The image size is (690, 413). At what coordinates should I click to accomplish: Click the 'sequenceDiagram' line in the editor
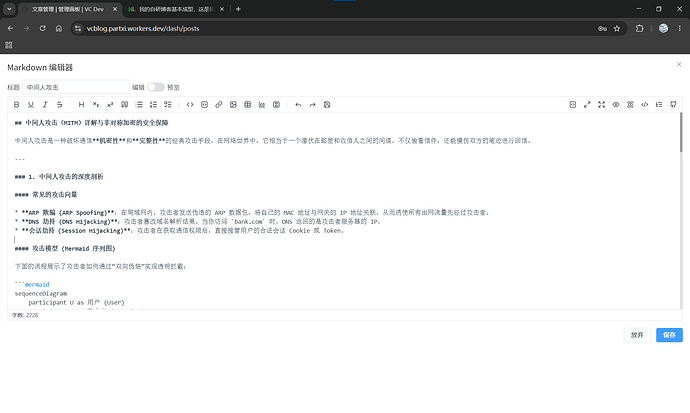point(41,293)
